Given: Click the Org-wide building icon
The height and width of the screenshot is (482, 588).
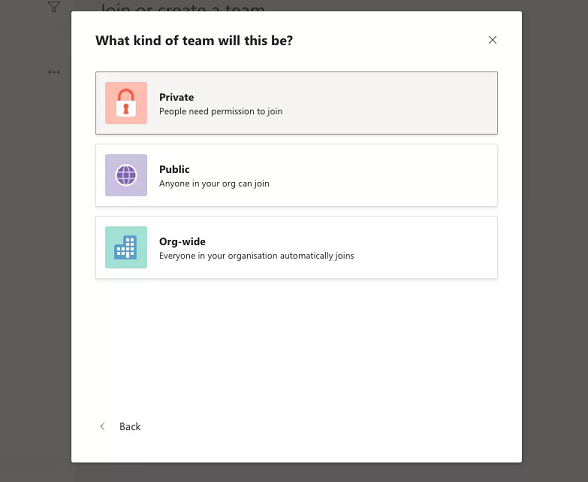Looking at the screenshot, I should [126, 247].
